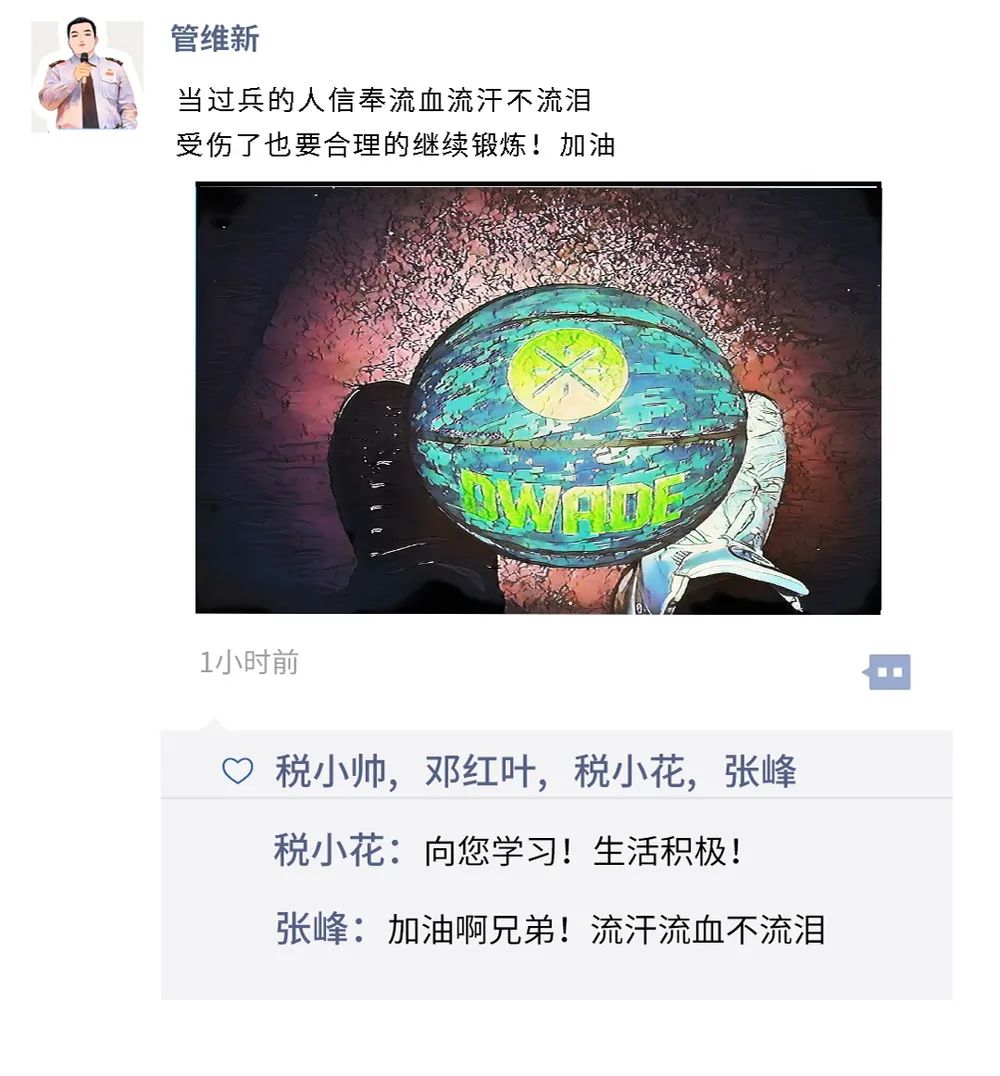Click the 1小时前 timestamp
This screenshot has height=1076, width=1000.
coord(249,663)
